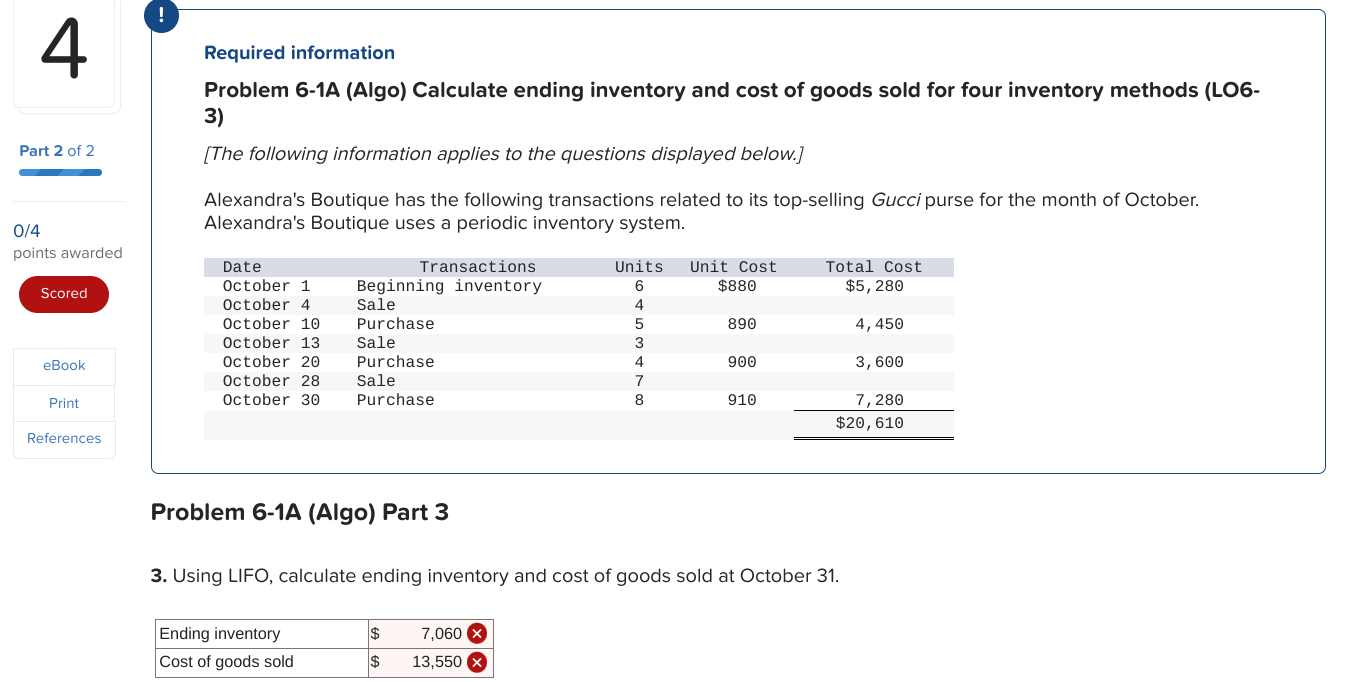
Task: Click the Cost of goods sold input field
Action: [420, 661]
